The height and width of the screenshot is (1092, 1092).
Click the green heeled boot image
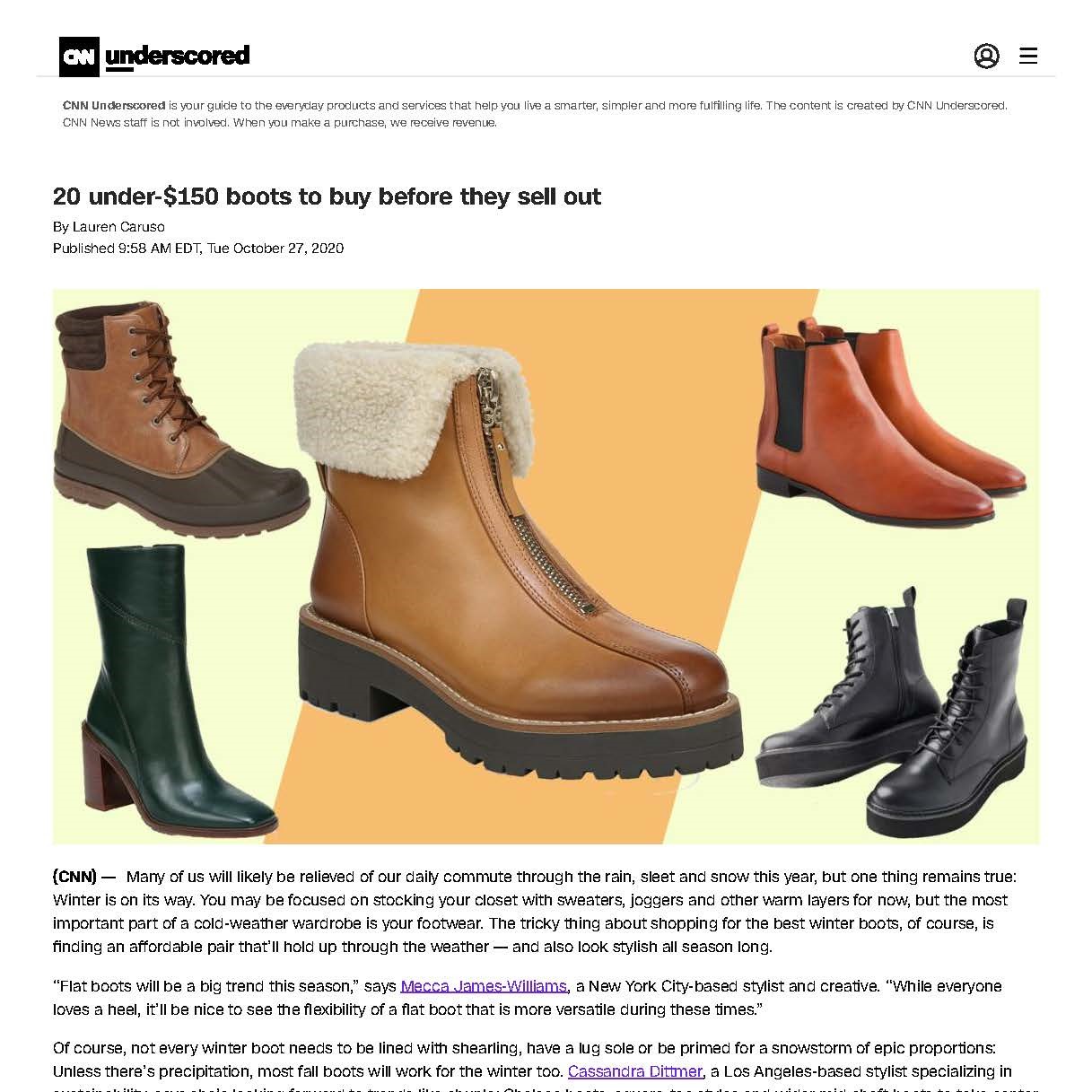pos(177,689)
